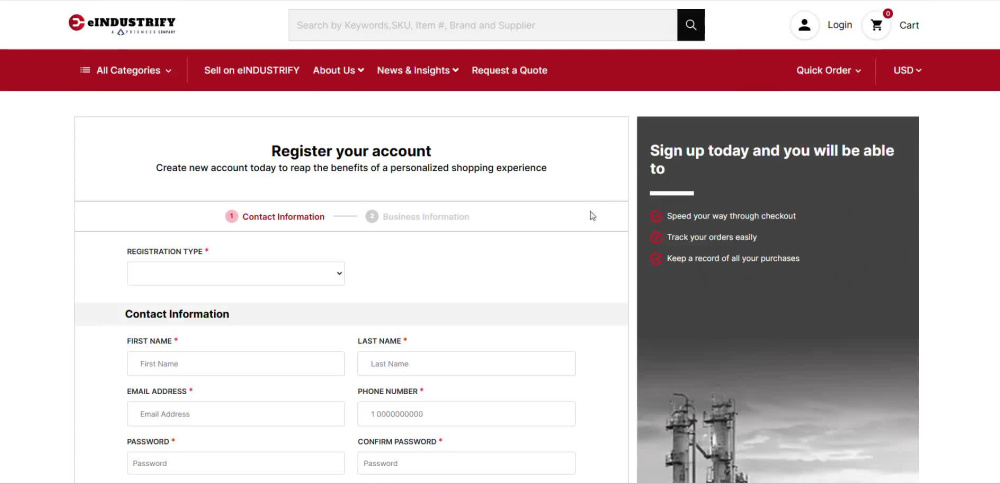1000x484 pixels.
Task: Click the Phone Number field
Action: pos(466,414)
